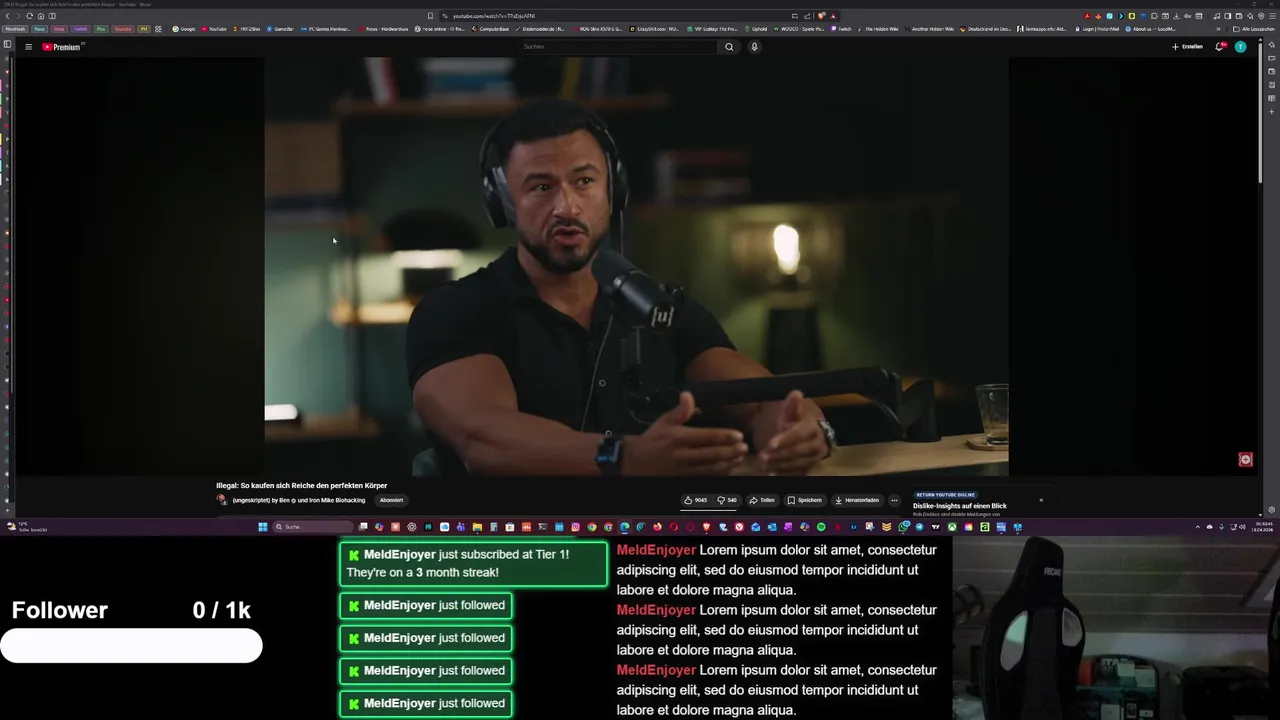Open the Twitch bookmark folder tag
Viewport: 1280px width, 720px height.
(81, 29)
